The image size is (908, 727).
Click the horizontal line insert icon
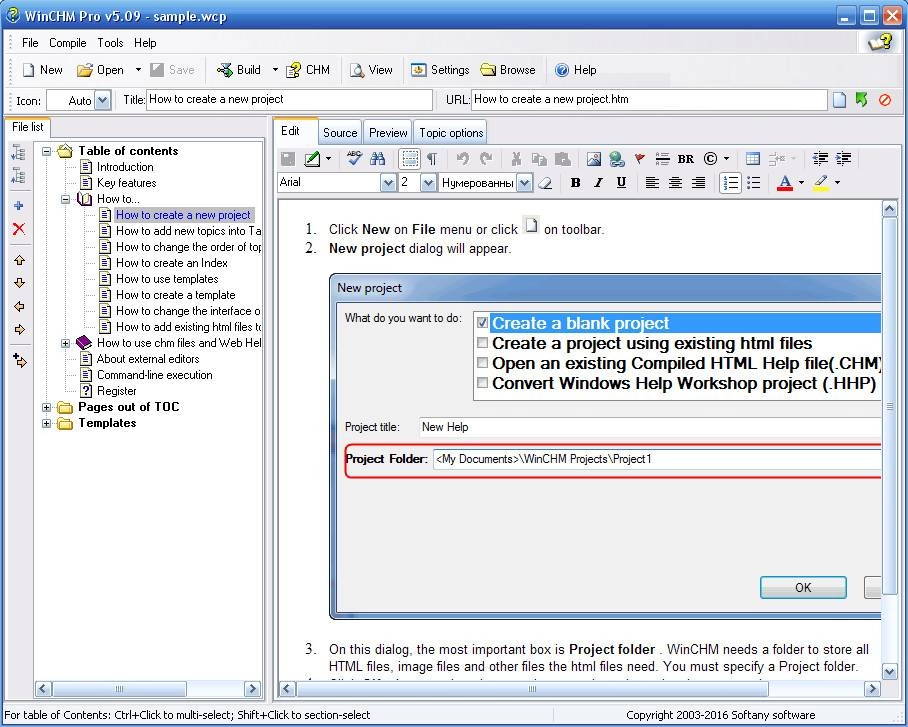[x=662, y=158]
